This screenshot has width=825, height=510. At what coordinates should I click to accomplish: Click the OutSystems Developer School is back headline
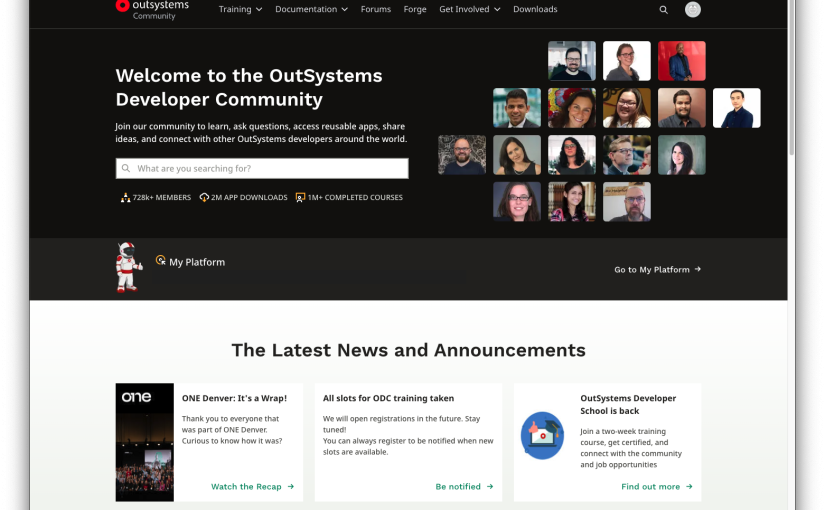(x=628, y=405)
